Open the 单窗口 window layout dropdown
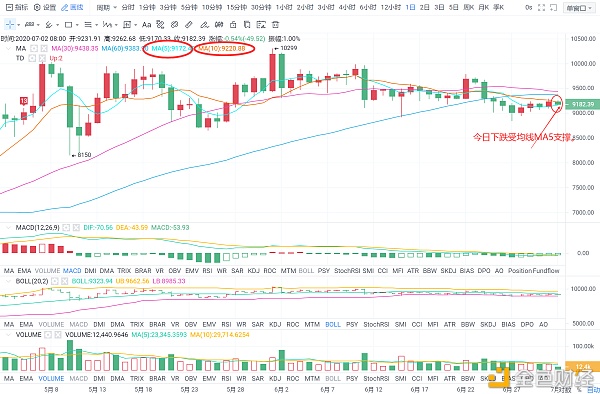This screenshot has width=600, height=394. pos(578,7)
